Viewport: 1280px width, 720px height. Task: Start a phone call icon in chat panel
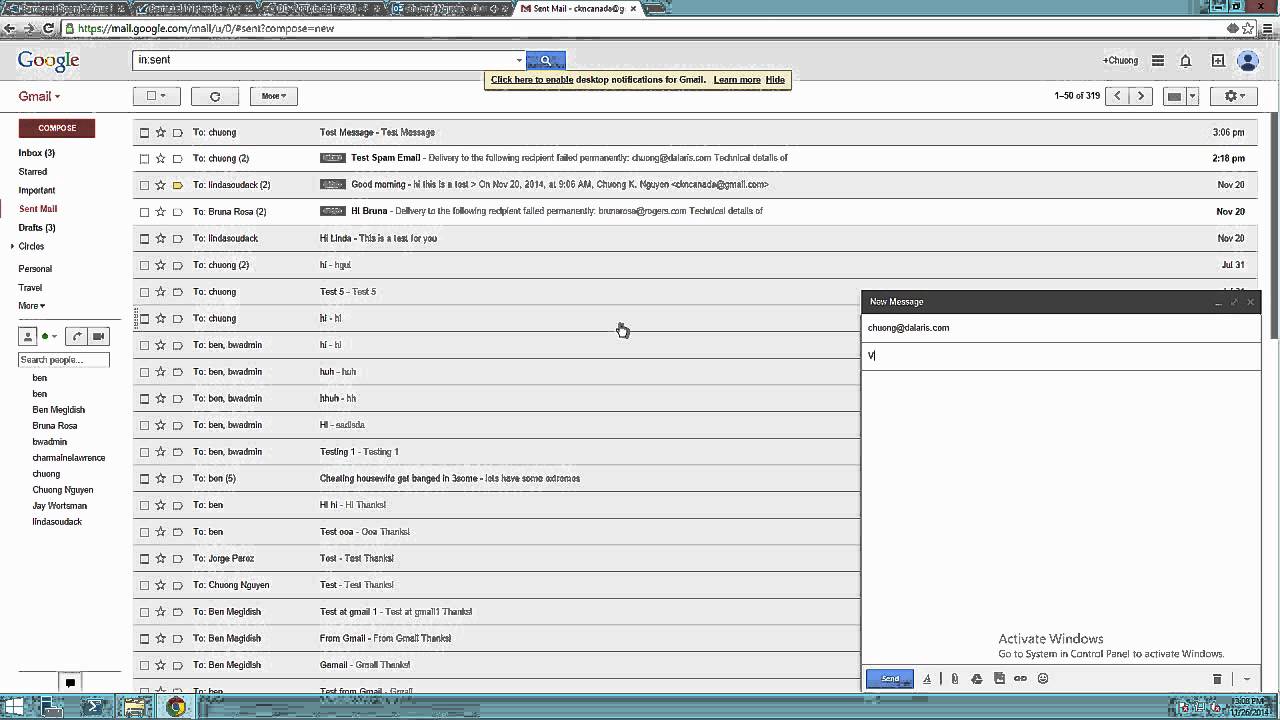[x=77, y=336]
